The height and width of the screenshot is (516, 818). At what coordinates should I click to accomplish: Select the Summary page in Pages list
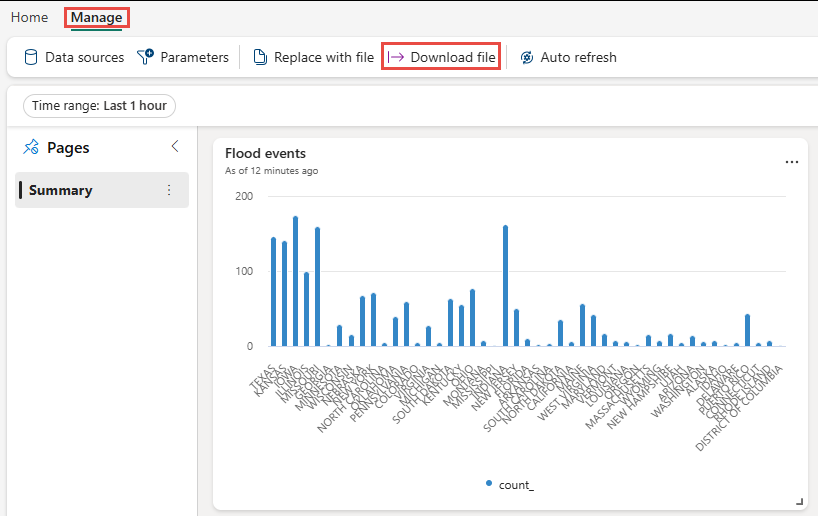coord(102,190)
